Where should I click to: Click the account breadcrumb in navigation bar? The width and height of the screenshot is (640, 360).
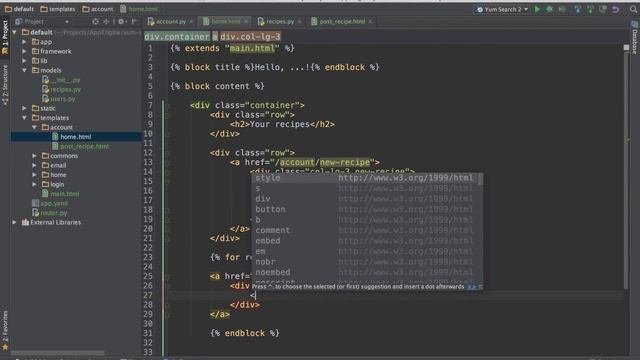(98, 9)
